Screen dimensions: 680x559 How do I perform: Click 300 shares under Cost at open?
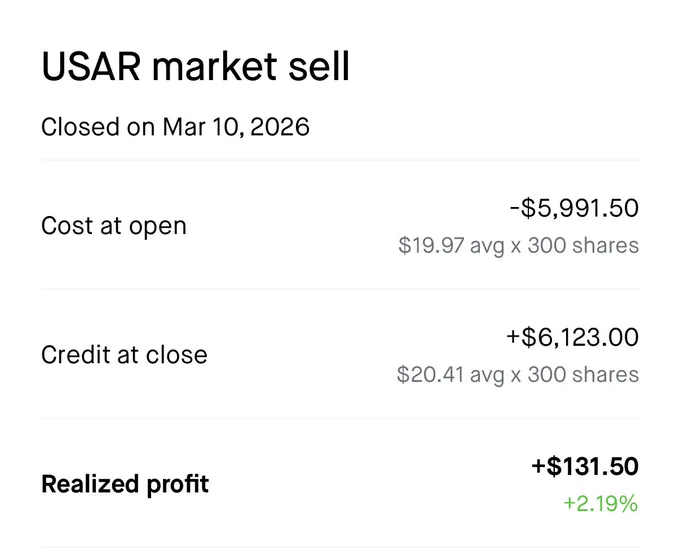coord(583,245)
